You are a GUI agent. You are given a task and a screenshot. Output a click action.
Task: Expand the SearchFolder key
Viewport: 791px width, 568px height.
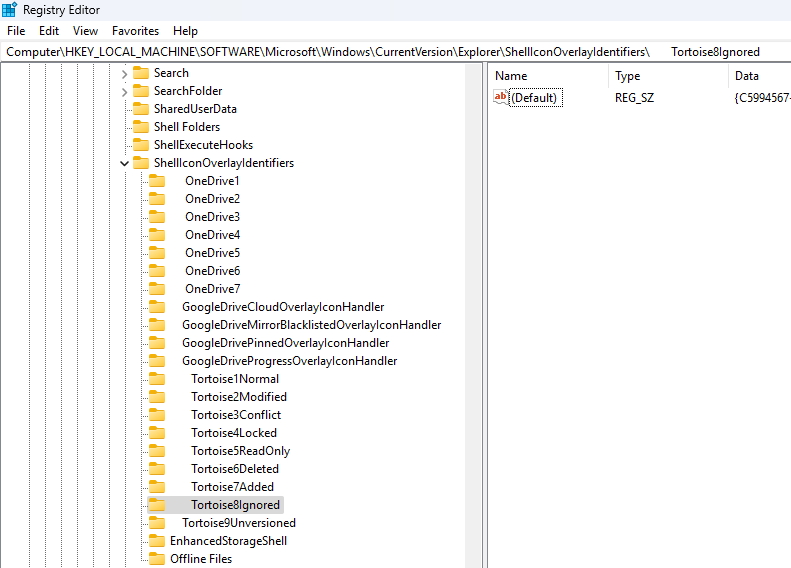coord(125,92)
